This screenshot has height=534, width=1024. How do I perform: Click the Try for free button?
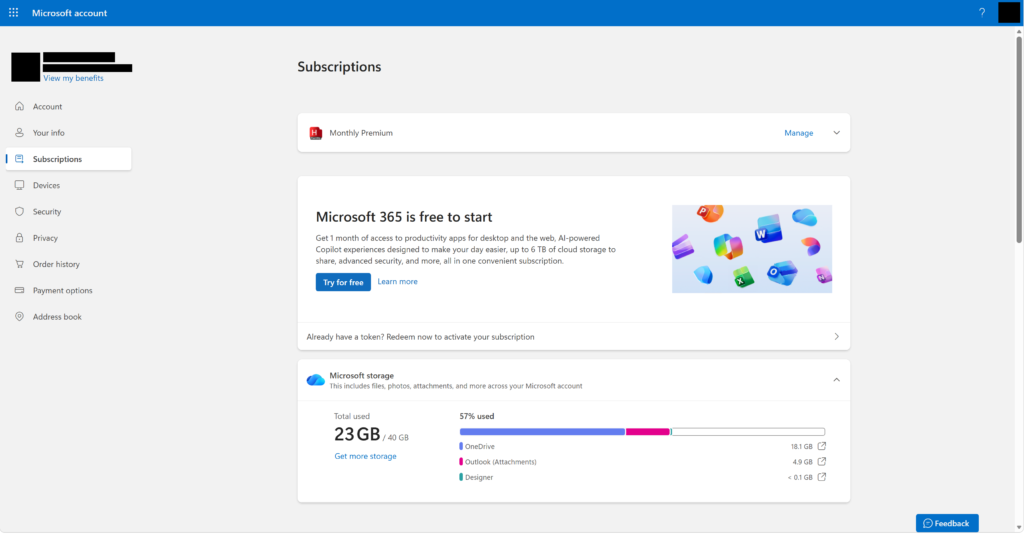pyautogui.click(x=343, y=282)
